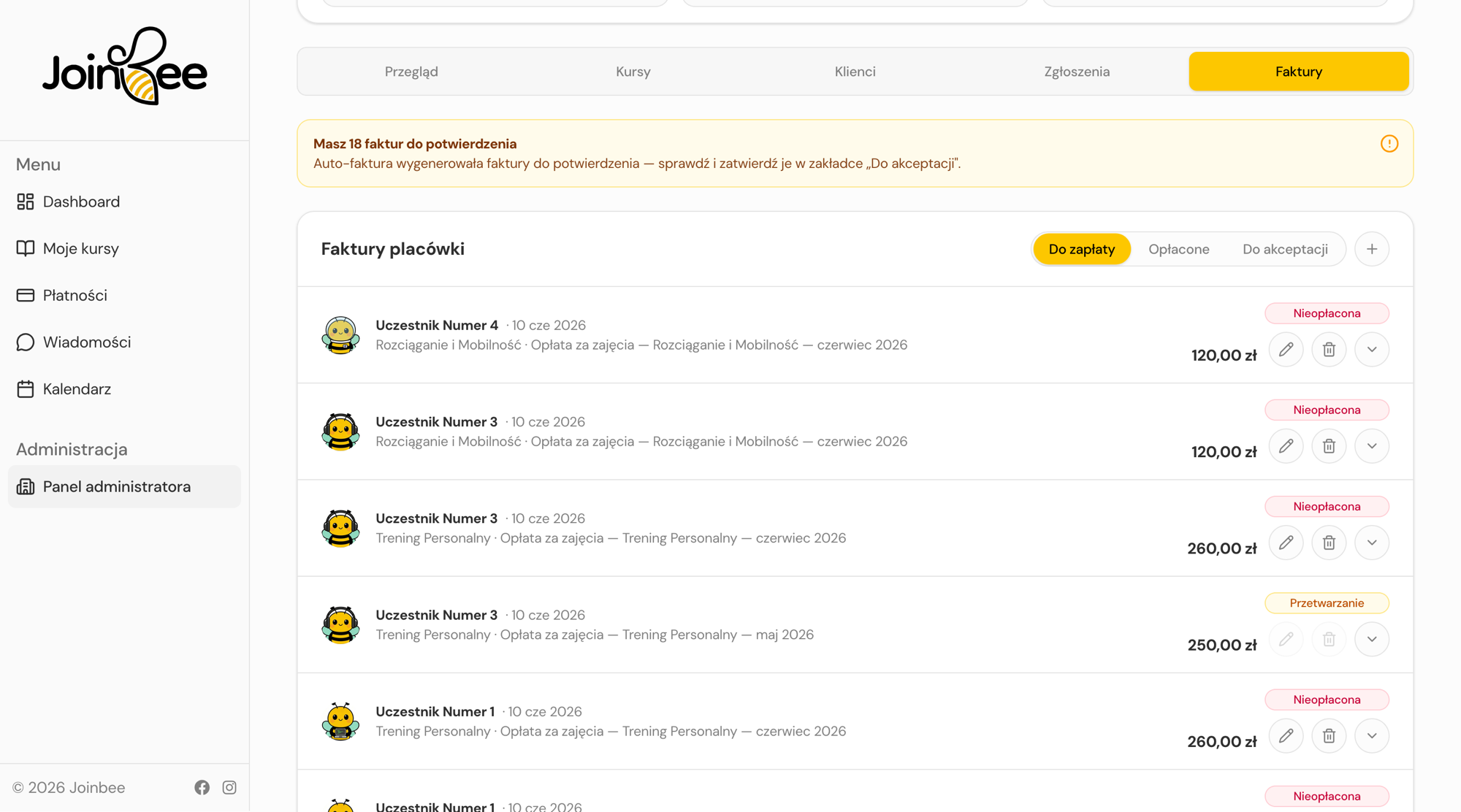The height and width of the screenshot is (812, 1461).
Task: Expand Uczestnik Numer 1 260,00 zł invoice chevron
Action: point(1372,736)
